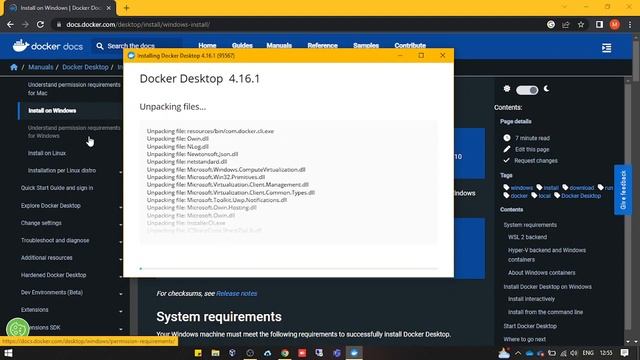Click the dark mode moon icon

tap(546, 89)
